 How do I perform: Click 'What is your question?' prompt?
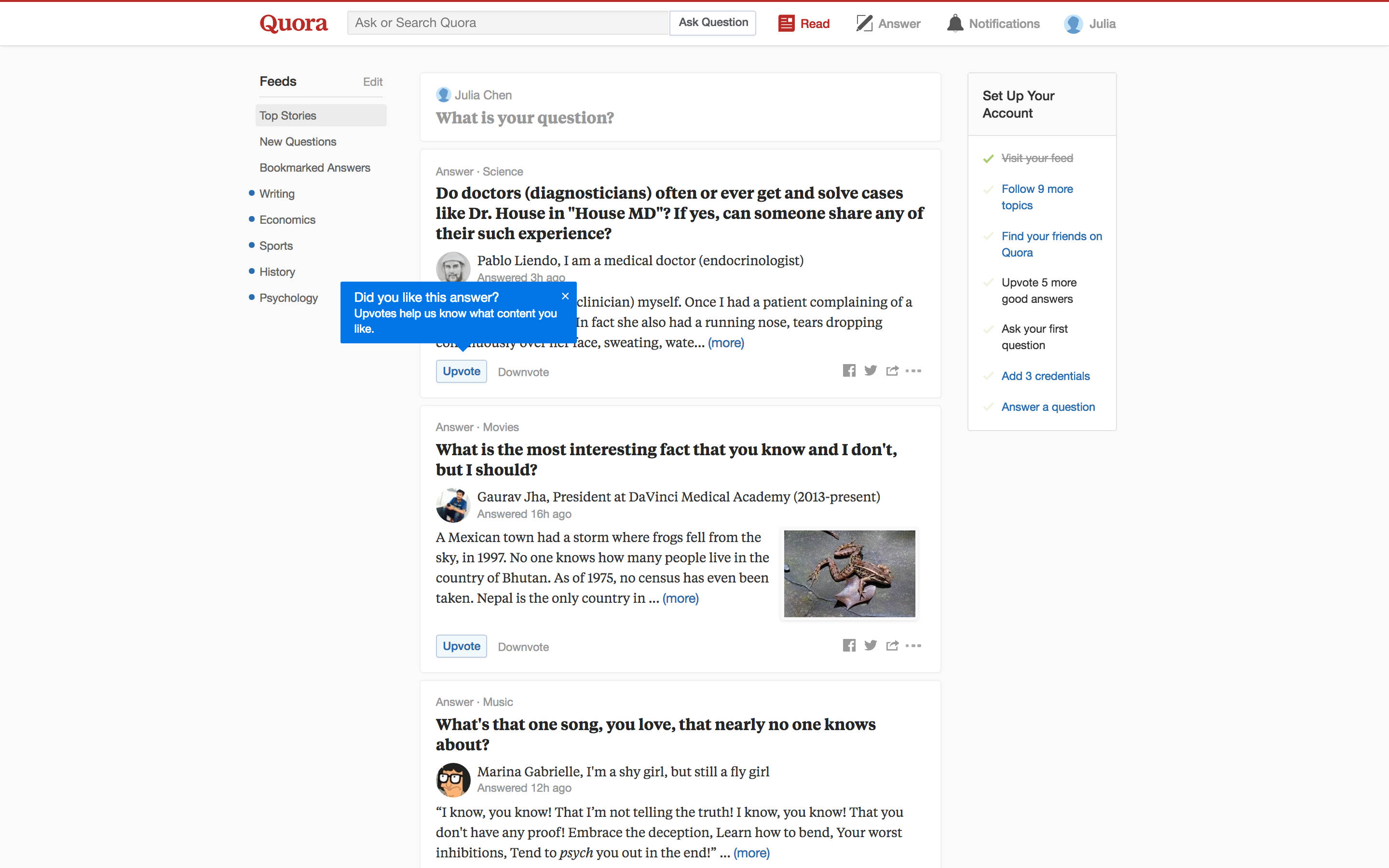525,118
